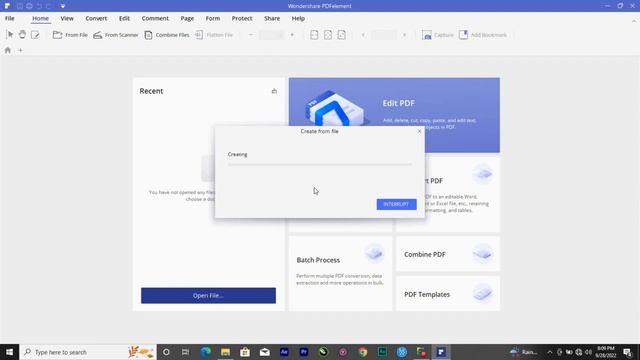Open the Convert tab
Viewport: 640px width, 360px height.
[96, 18]
